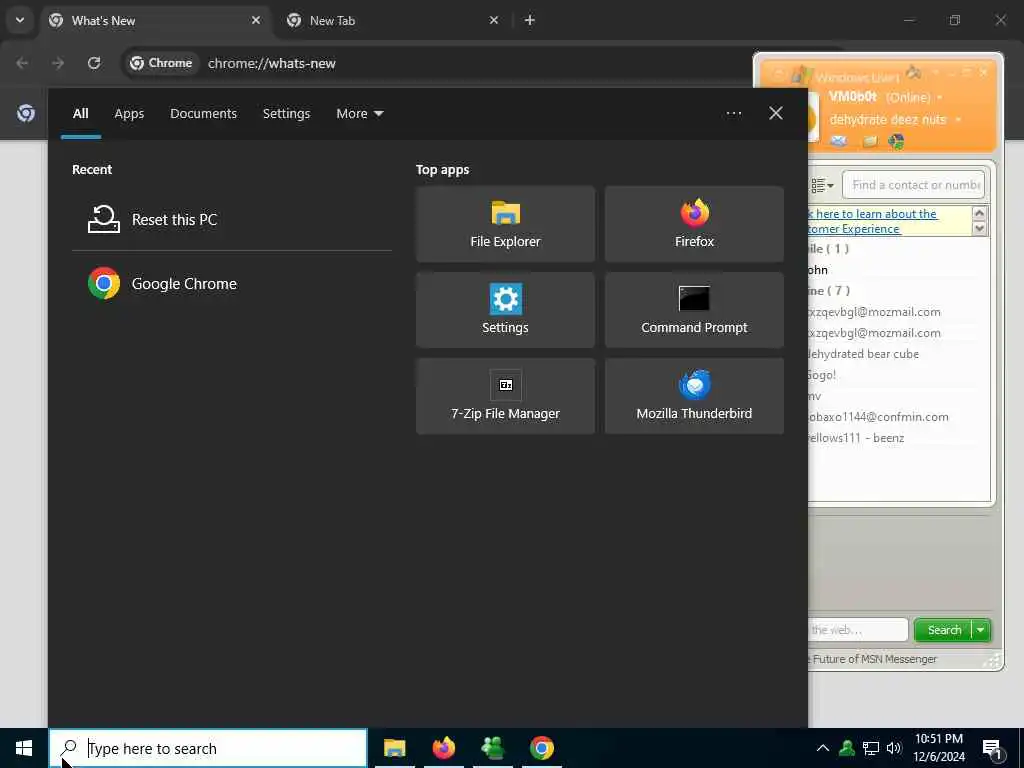Reload the Chrome page
The width and height of the screenshot is (1024, 768).
pyautogui.click(x=94, y=63)
